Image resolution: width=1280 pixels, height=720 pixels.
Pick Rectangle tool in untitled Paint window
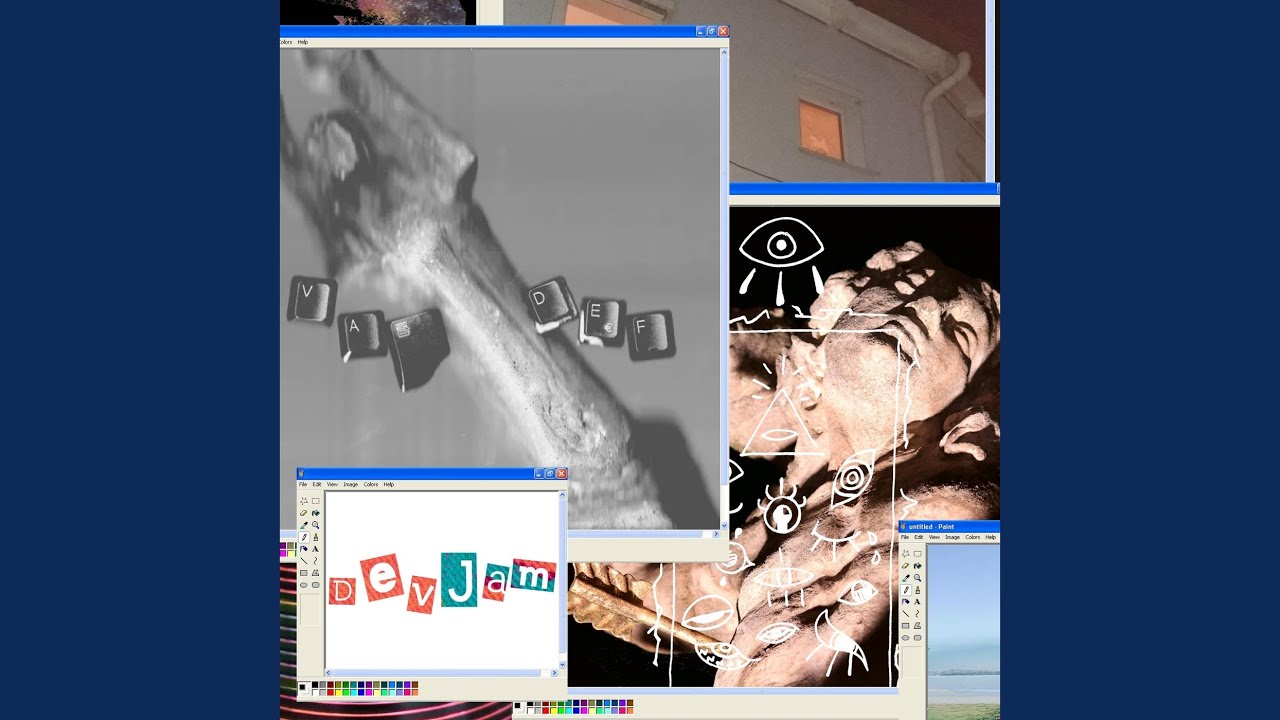(x=906, y=626)
